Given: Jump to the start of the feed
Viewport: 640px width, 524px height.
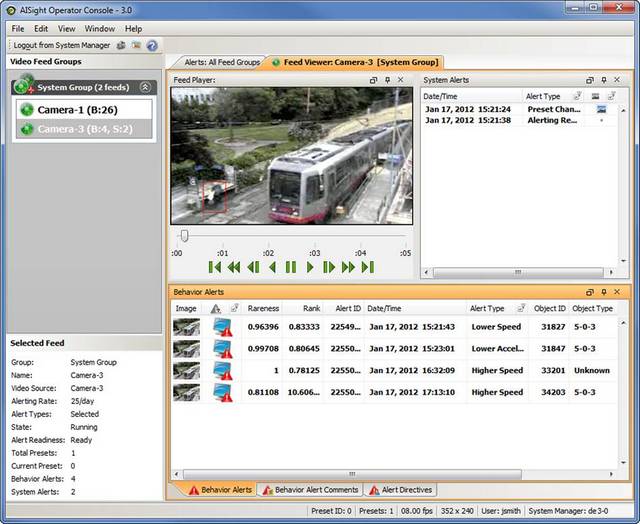Looking at the screenshot, I should (x=214, y=267).
